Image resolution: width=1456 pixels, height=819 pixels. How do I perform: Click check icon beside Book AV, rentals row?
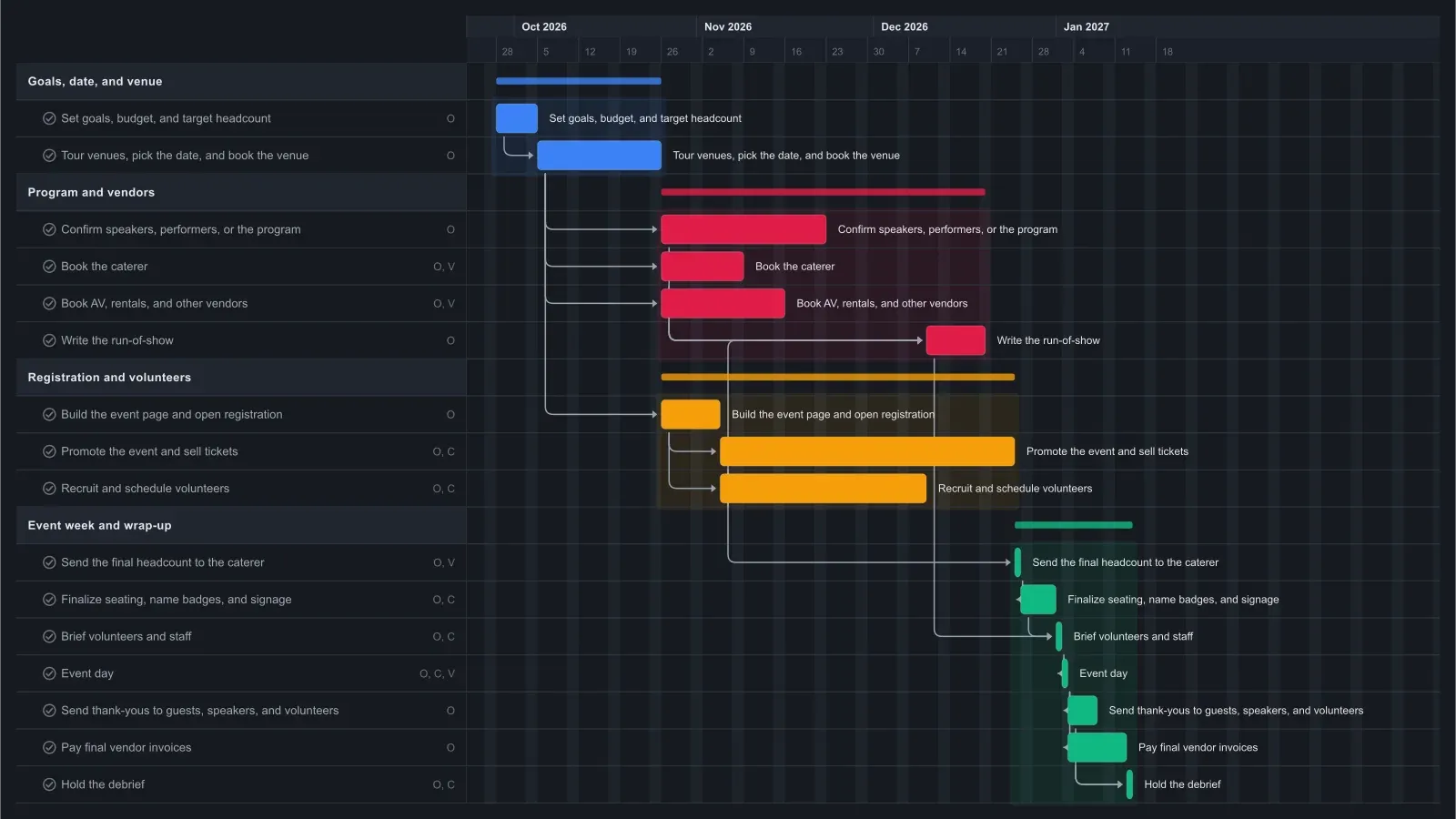49,304
